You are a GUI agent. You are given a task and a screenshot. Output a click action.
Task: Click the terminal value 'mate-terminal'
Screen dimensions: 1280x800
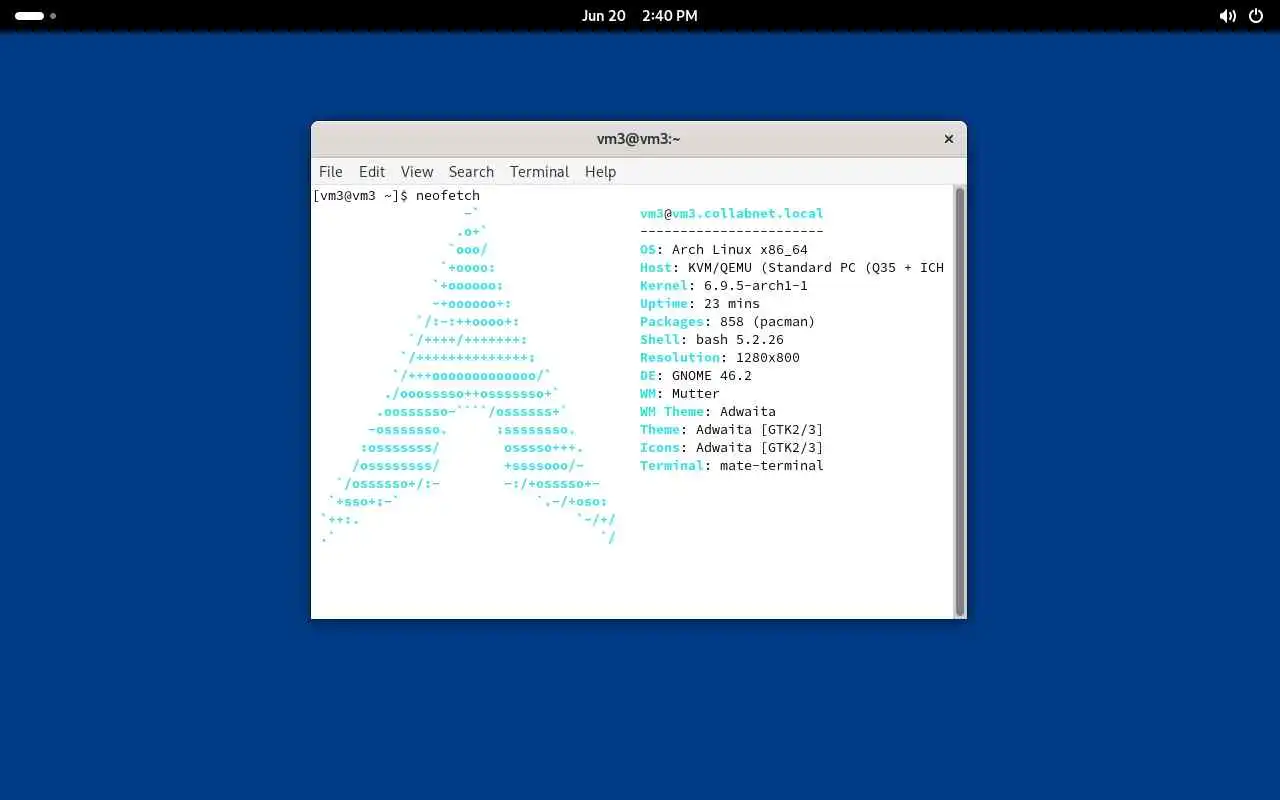coord(772,466)
